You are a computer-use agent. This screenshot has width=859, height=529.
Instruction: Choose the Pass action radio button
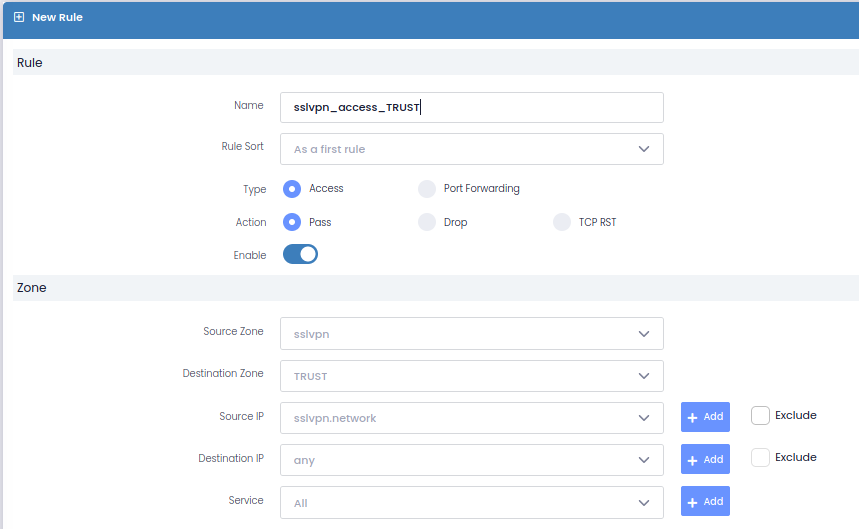292,222
